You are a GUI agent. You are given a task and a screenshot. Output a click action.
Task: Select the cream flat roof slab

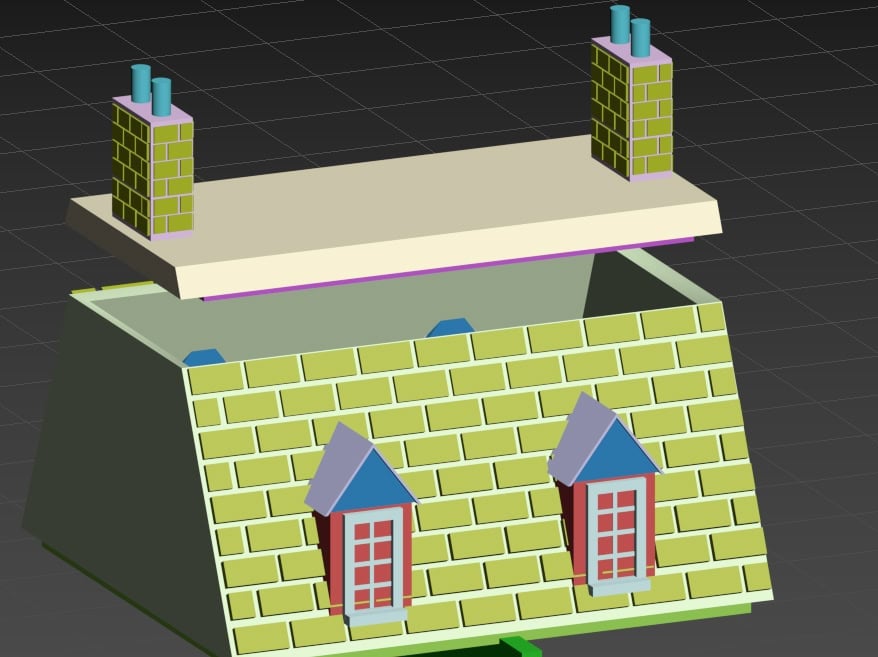click(392, 218)
